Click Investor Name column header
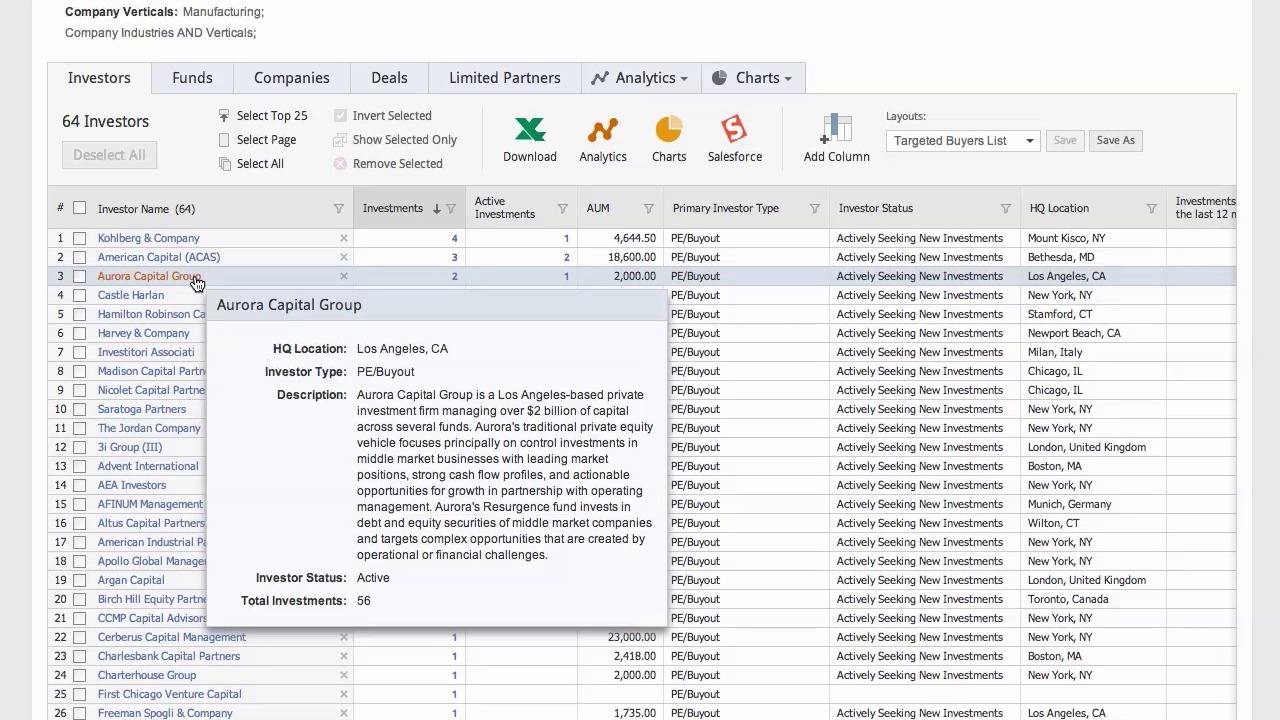This screenshot has width=1280, height=720. click(146, 209)
